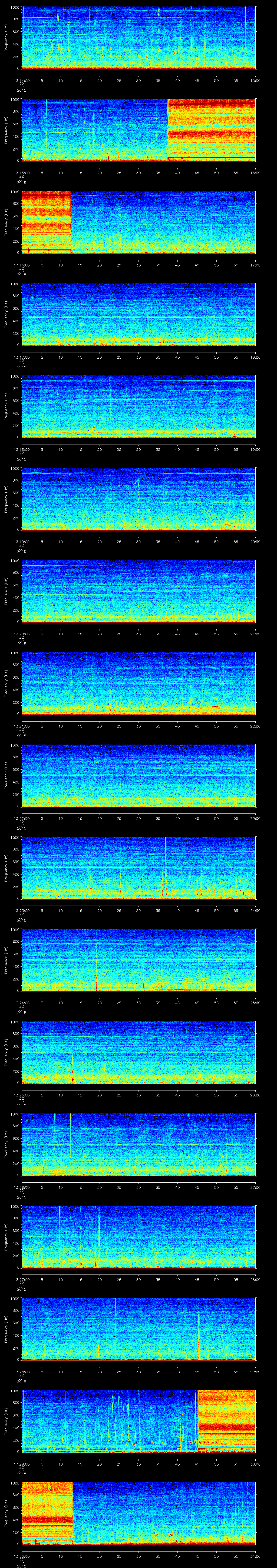Select the spectrogram panel starting at 13:14:00
The width and height of the screenshot is (277, 1568).
(x=138, y=38)
